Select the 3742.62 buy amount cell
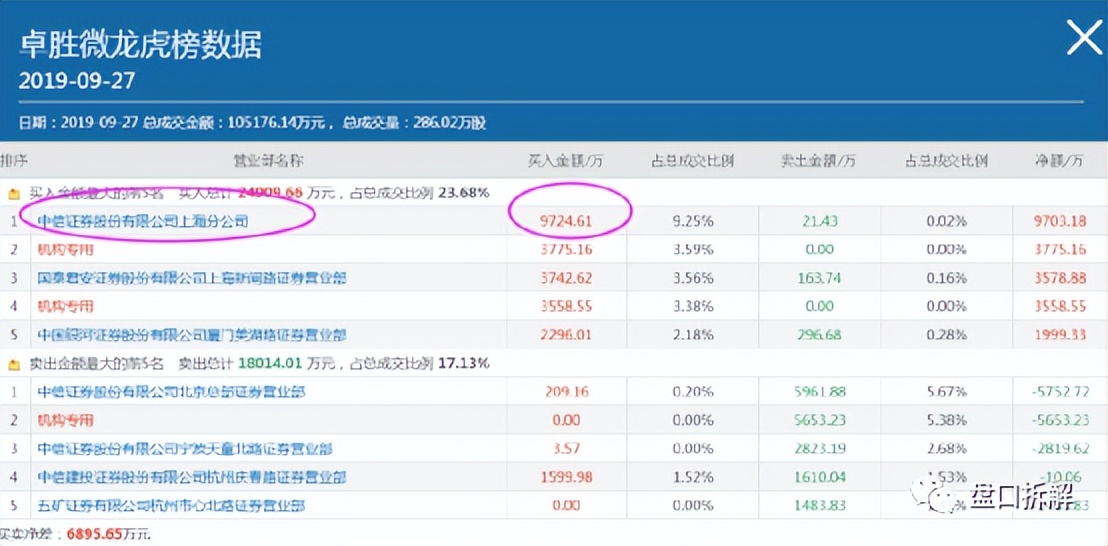 [x=565, y=278]
